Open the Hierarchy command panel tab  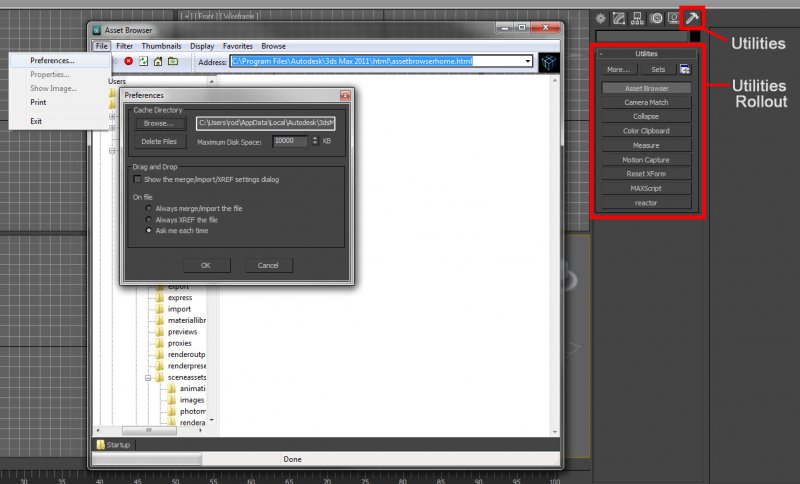click(x=637, y=19)
